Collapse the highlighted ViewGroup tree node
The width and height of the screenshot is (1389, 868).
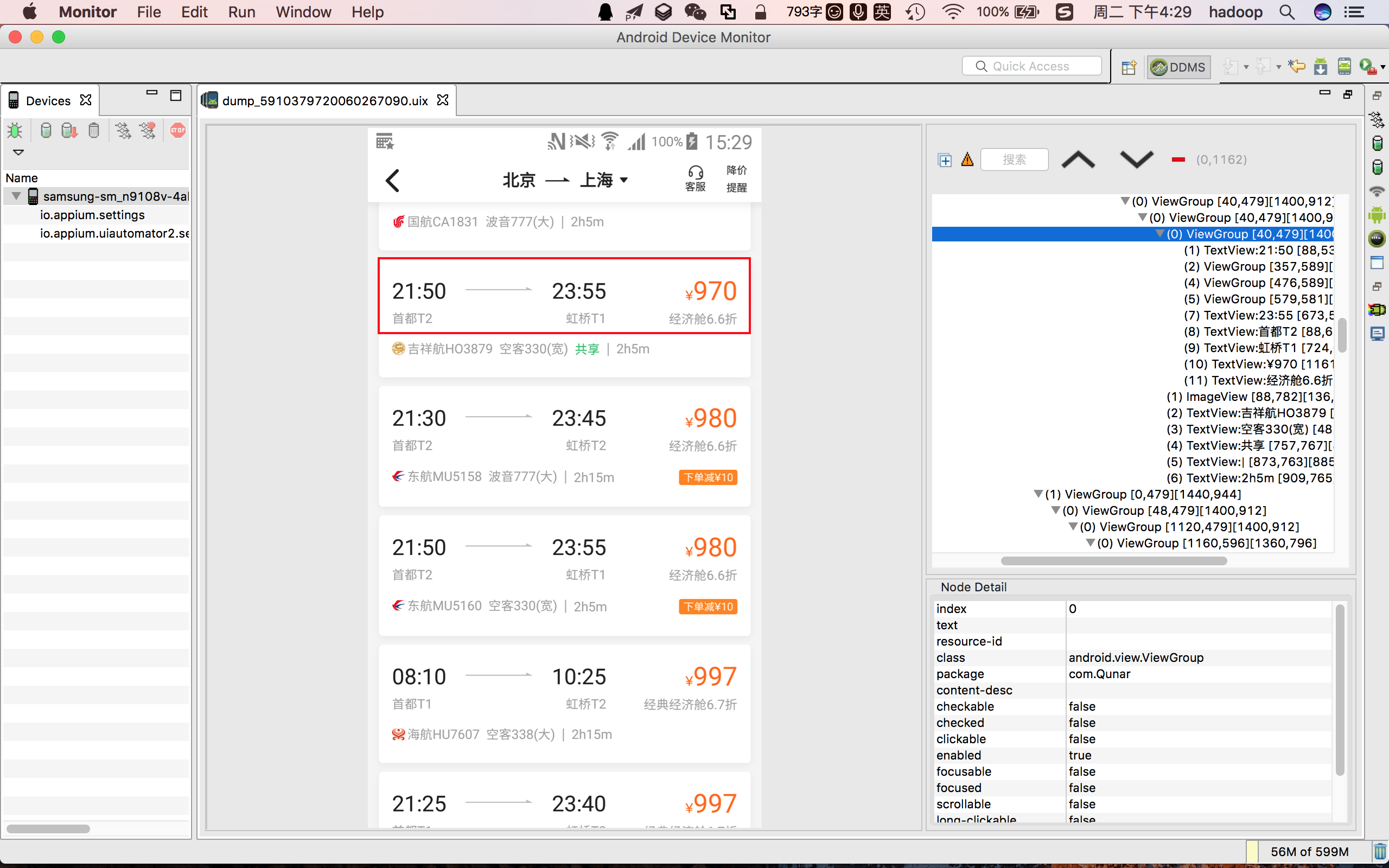[1159, 234]
